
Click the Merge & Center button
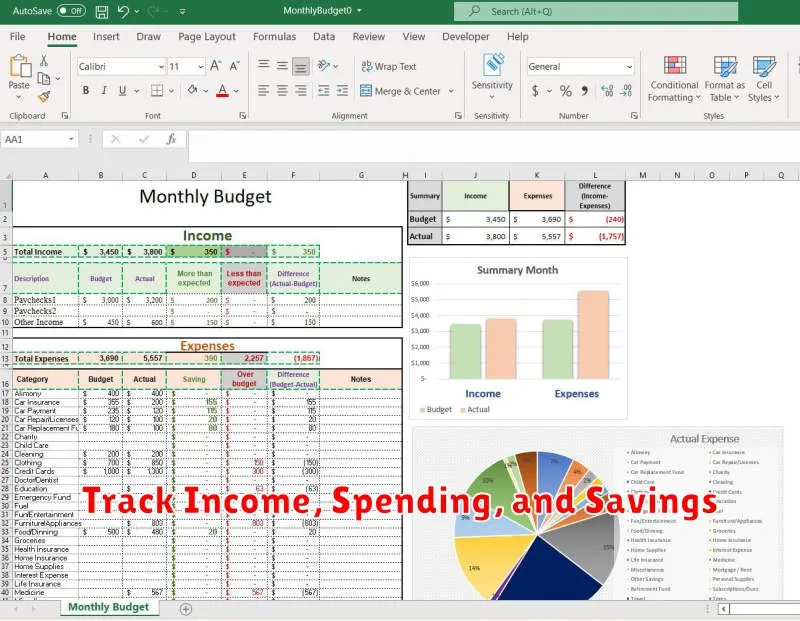pos(399,91)
